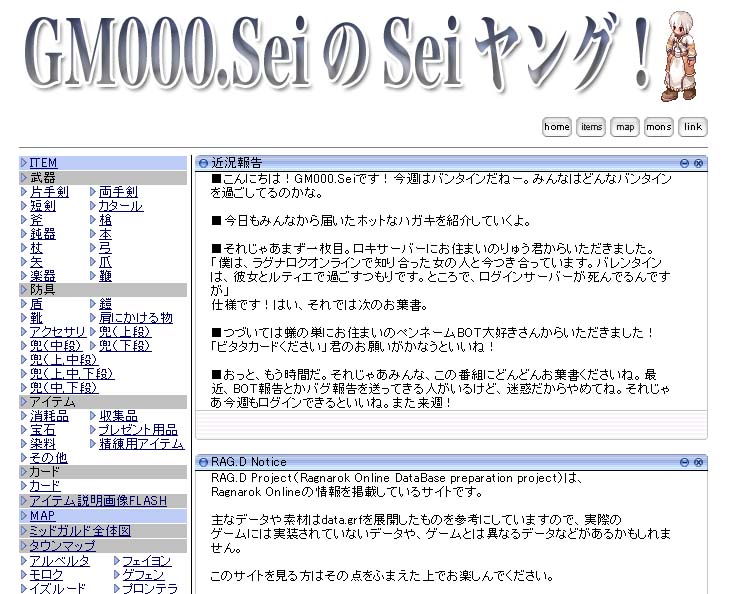The height and width of the screenshot is (594, 729).
Task: Collapse the 近況報告 panel with left circle icon
Action: [203, 163]
